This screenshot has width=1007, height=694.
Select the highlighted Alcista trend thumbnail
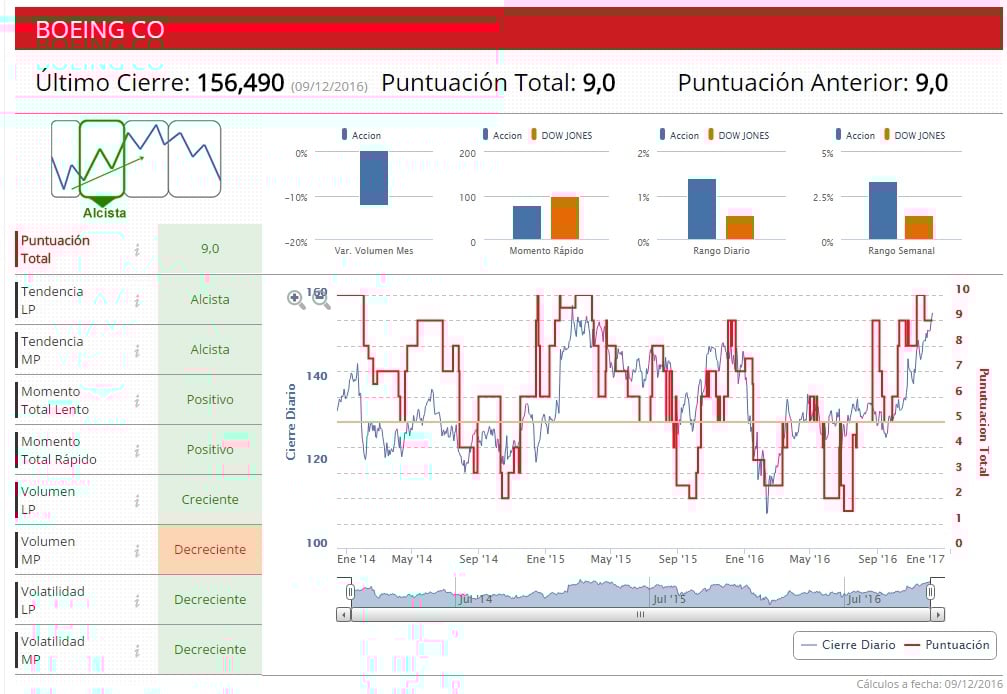(x=101, y=159)
